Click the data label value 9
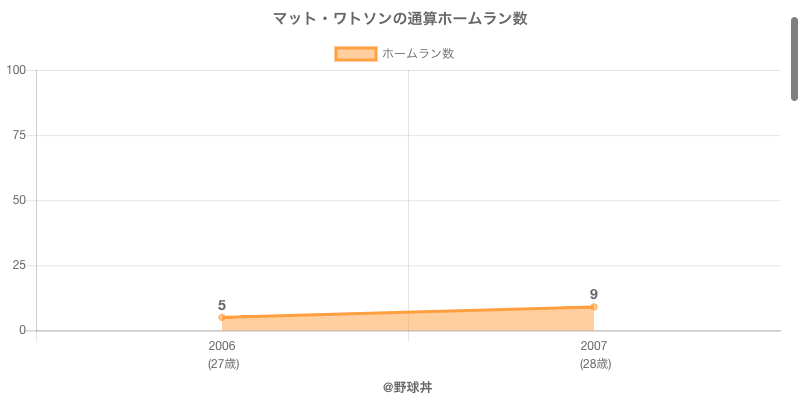Screen dimensions: 800x400 click(594, 294)
